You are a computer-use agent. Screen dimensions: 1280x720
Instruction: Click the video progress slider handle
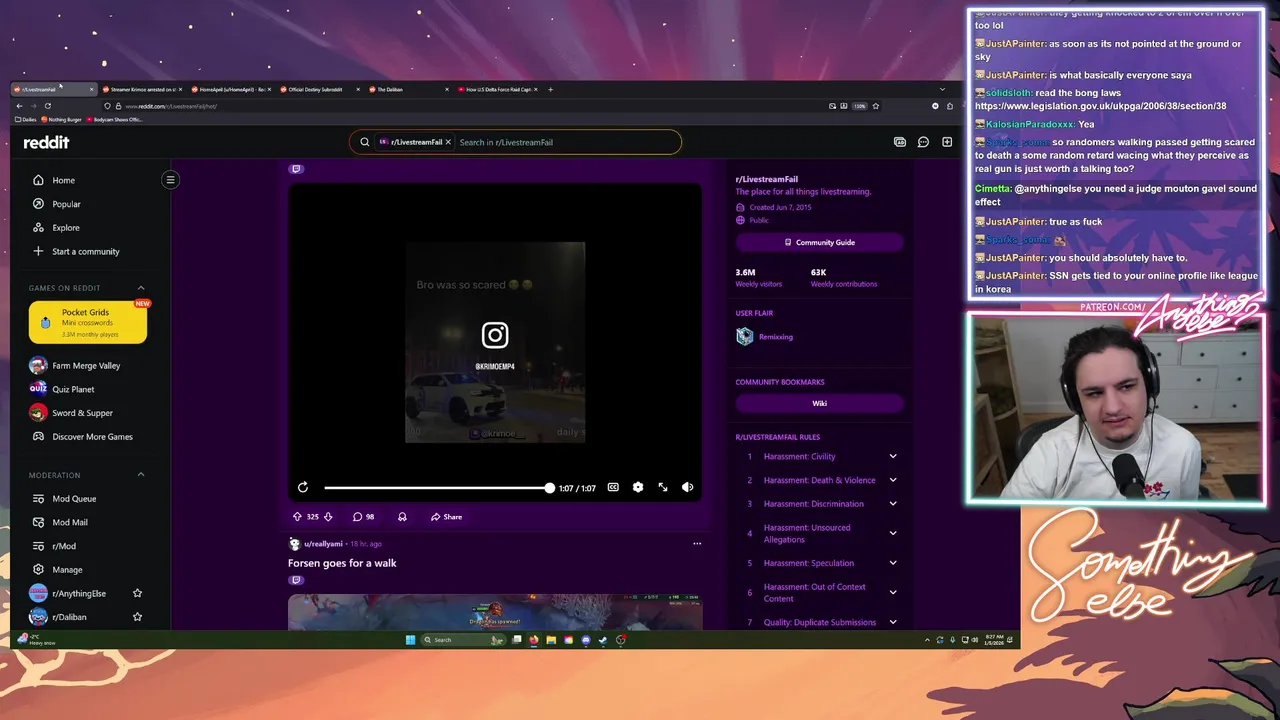click(549, 487)
